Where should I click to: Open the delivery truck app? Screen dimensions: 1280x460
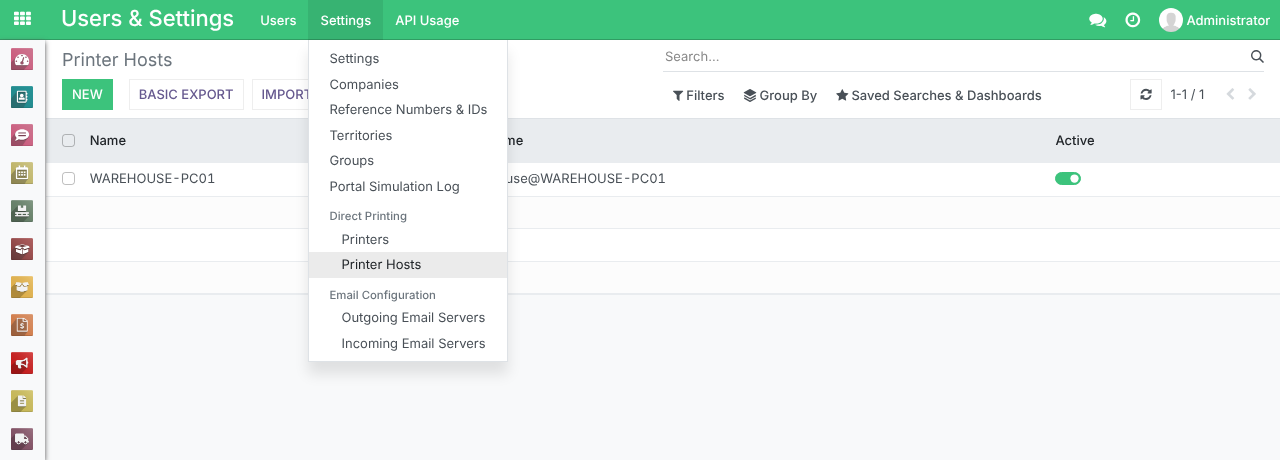tap(22, 439)
